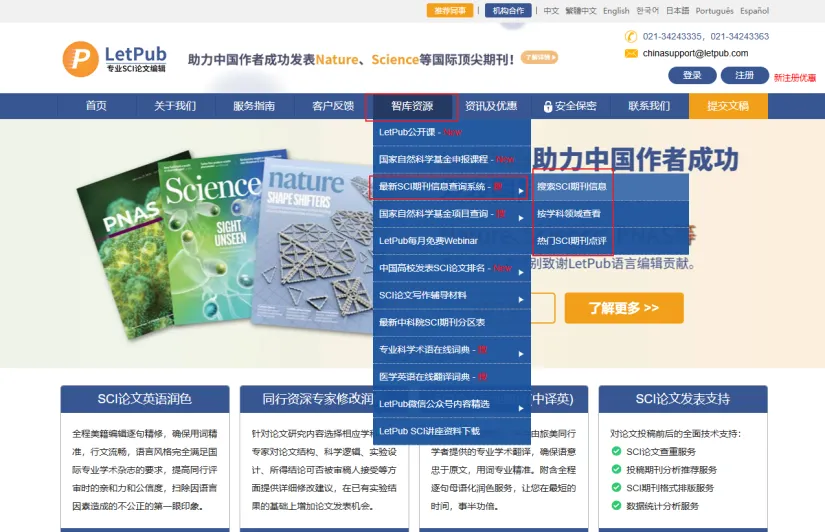Click the phone number 021-34243335

point(672,36)
